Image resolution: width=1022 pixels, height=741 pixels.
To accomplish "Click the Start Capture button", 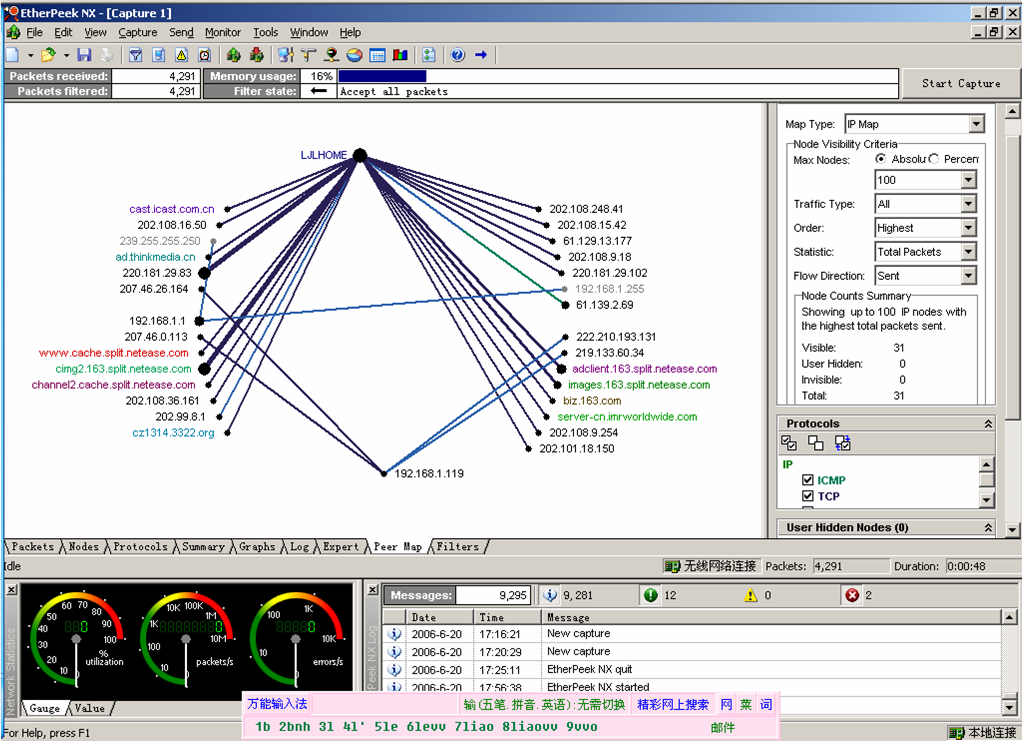I will [x=960, y=83].
